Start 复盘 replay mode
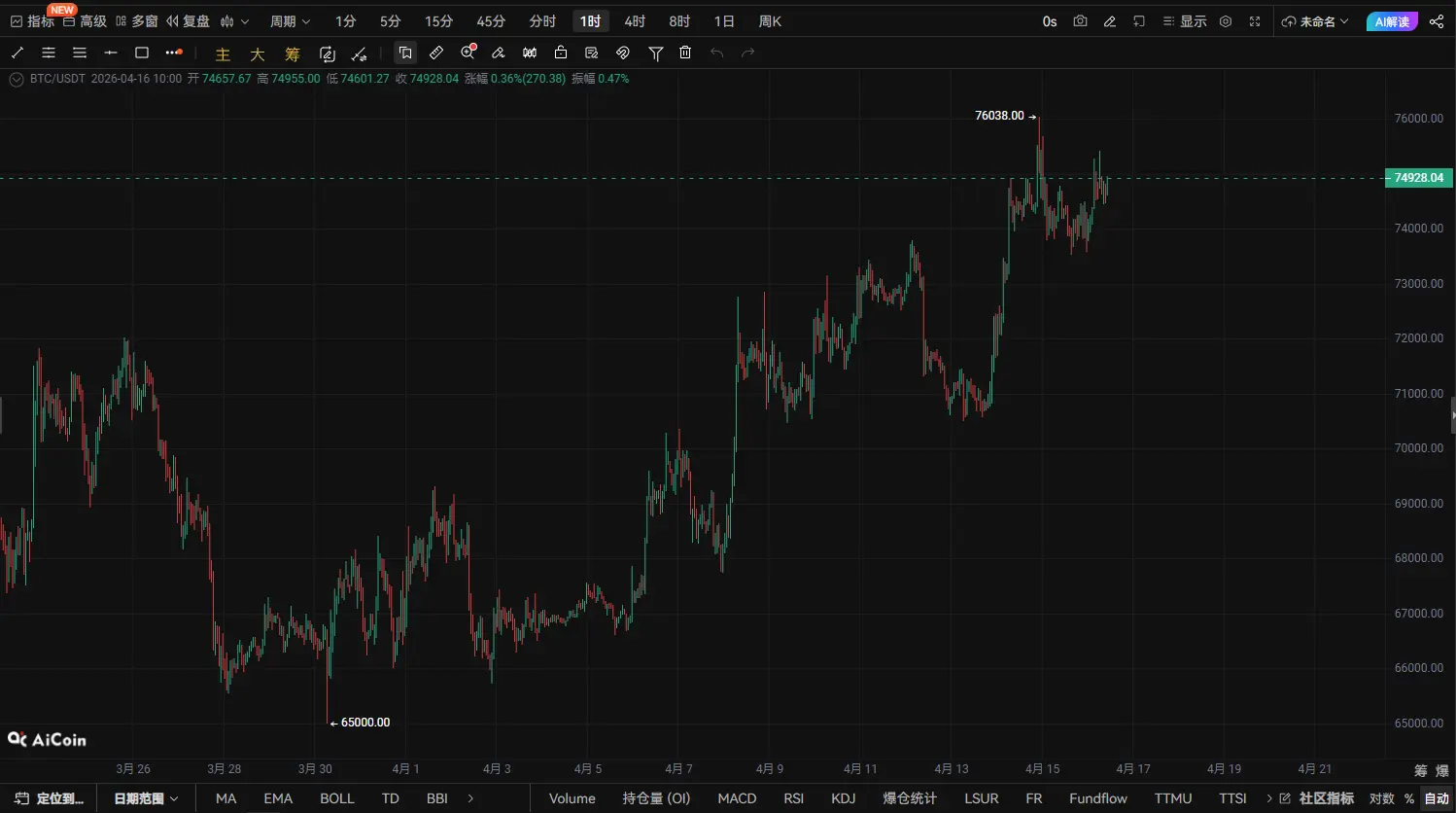Image resolution: width=1456 pixels, height=813 pixels. [x=188, y=21]
